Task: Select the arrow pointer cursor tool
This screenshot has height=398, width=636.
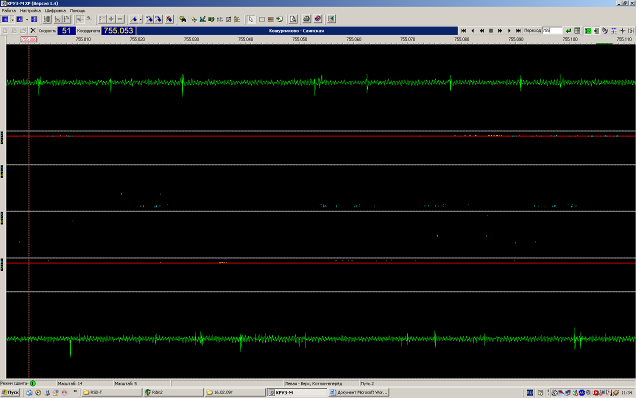Action: click(251, 19)
